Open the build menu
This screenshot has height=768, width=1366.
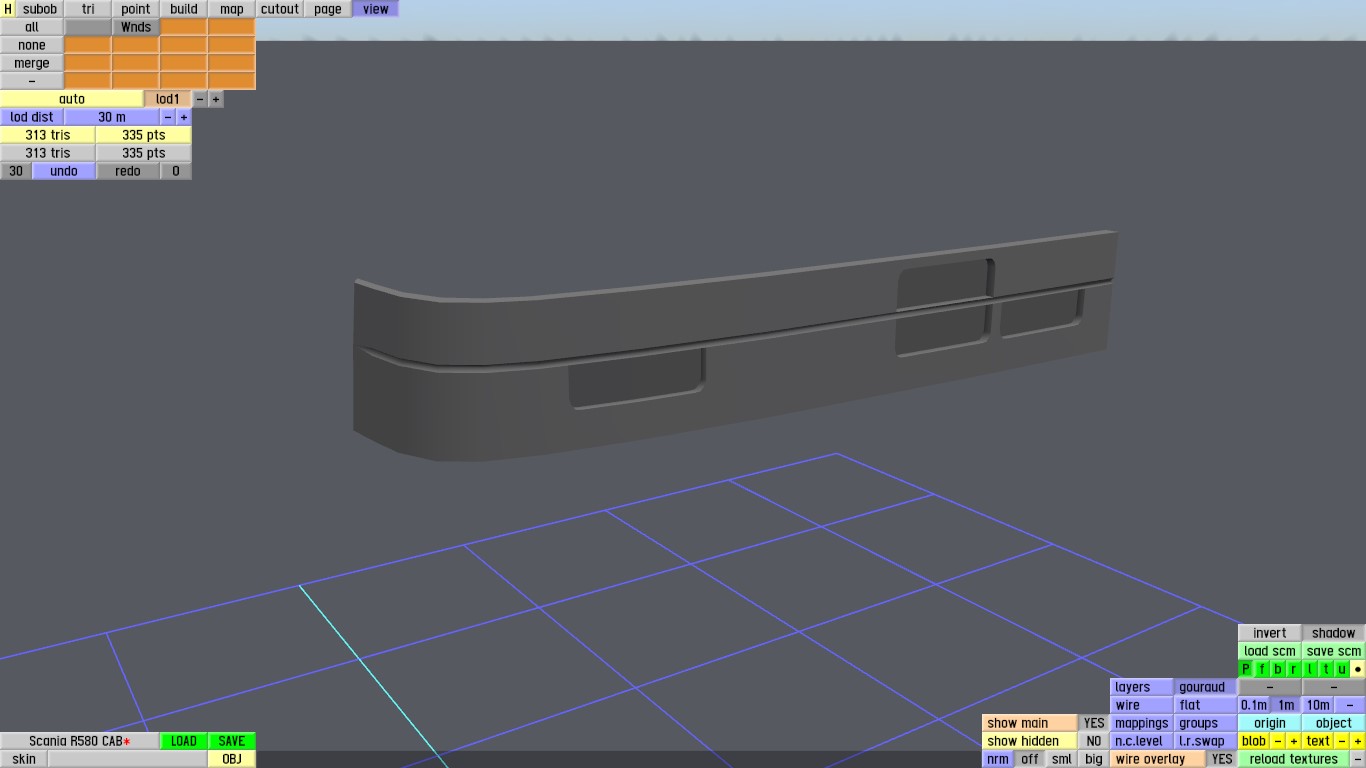pyautogui.click(x=184, y=9)
